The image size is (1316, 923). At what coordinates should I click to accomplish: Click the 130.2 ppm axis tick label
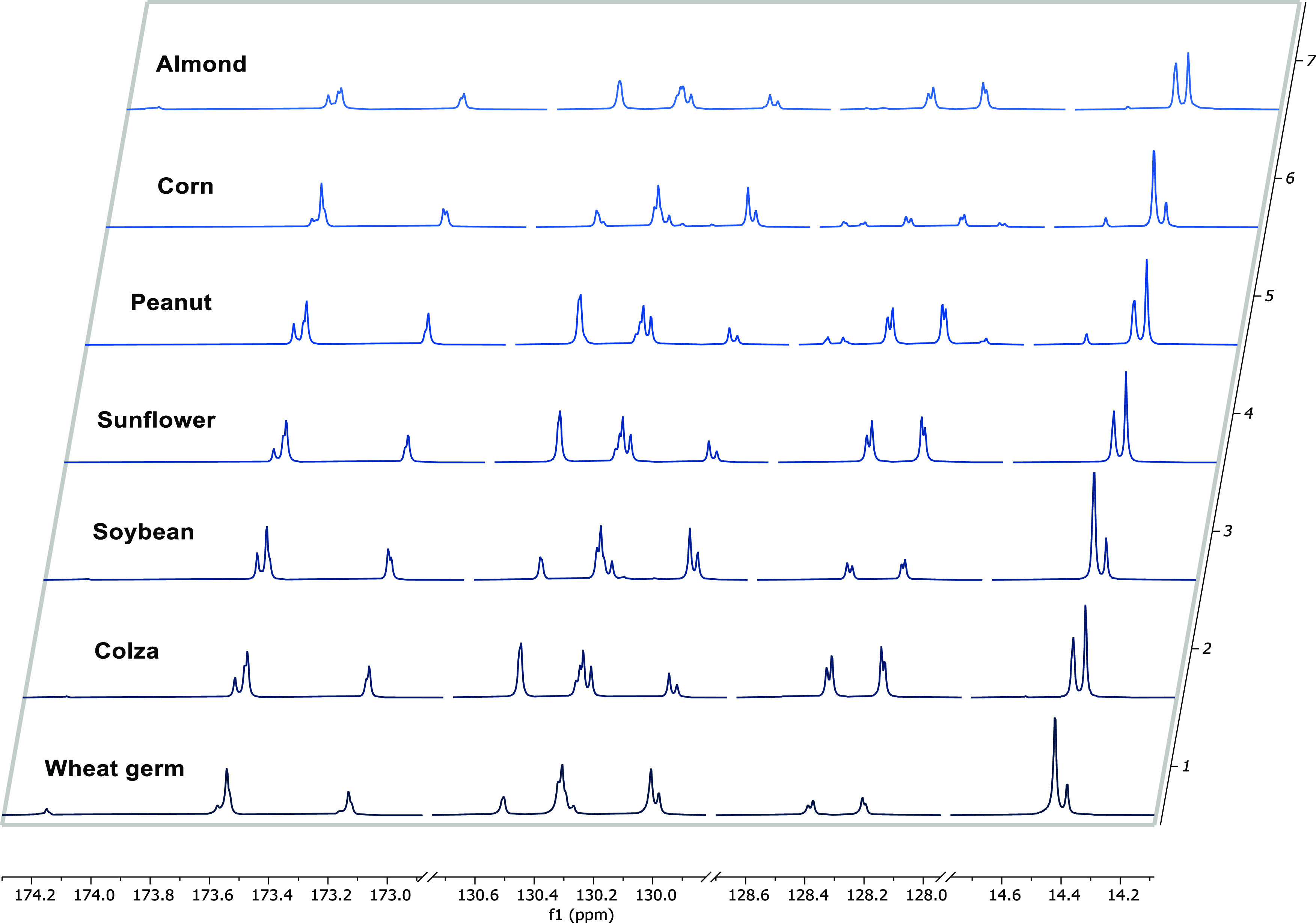pos(597,895)
